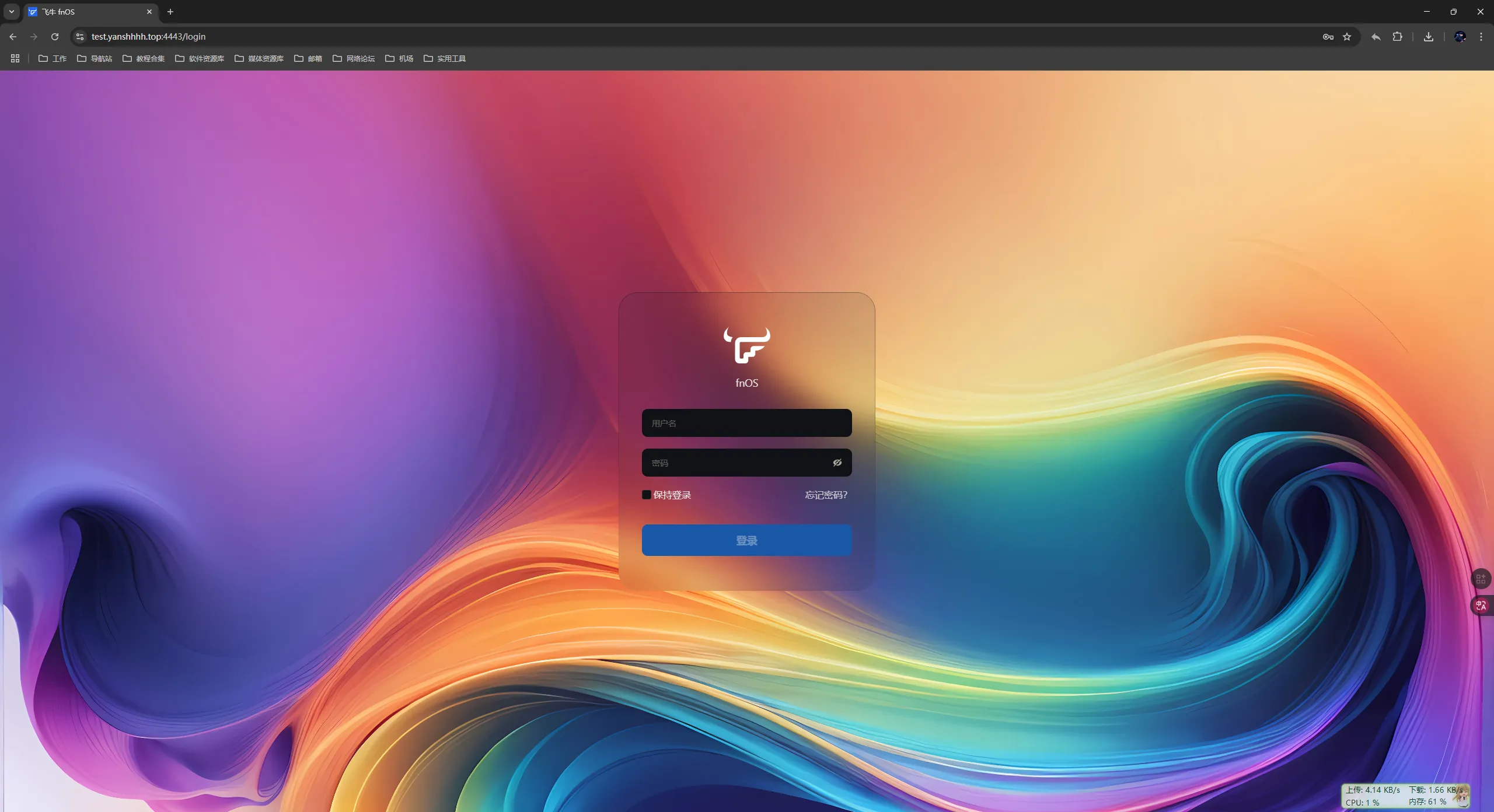Image resolution: width=1494 pixels, height=812 pixels.
Task: Open the browser downloads icon
Action: point(1429,37)
